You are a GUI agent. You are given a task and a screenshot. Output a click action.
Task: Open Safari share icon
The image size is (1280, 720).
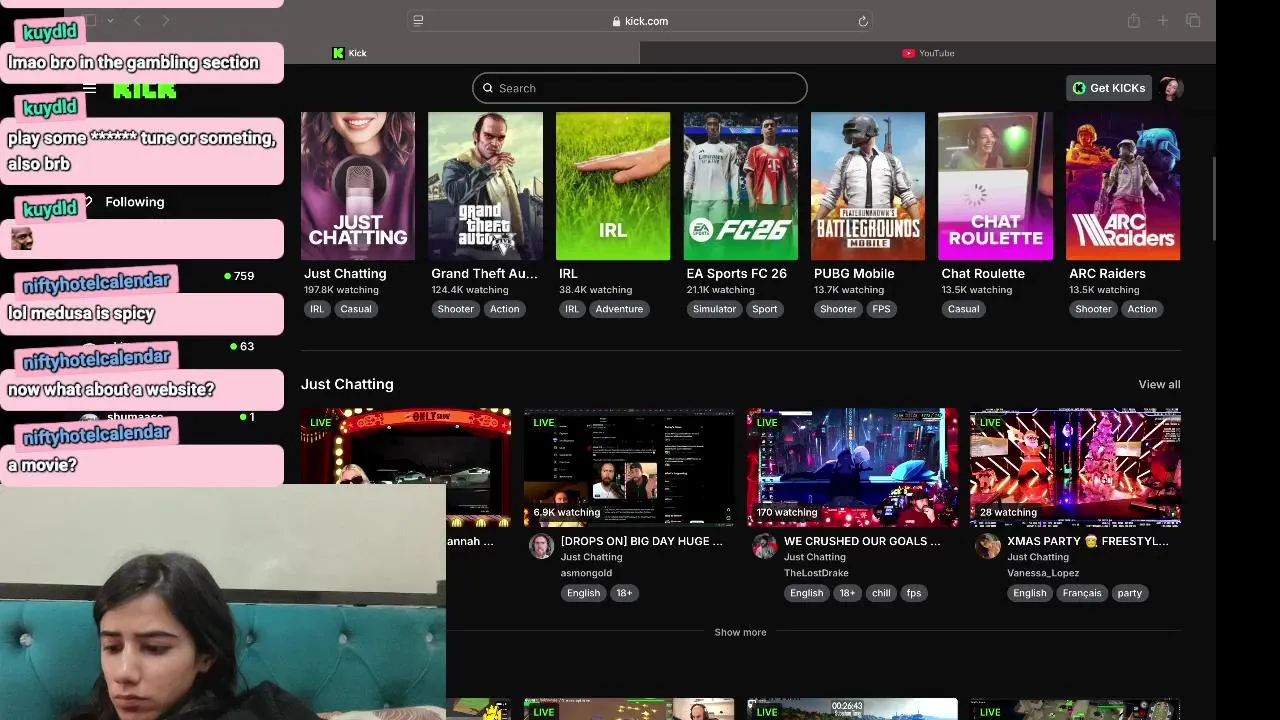pyautogui.click(x=1133, y=21)
